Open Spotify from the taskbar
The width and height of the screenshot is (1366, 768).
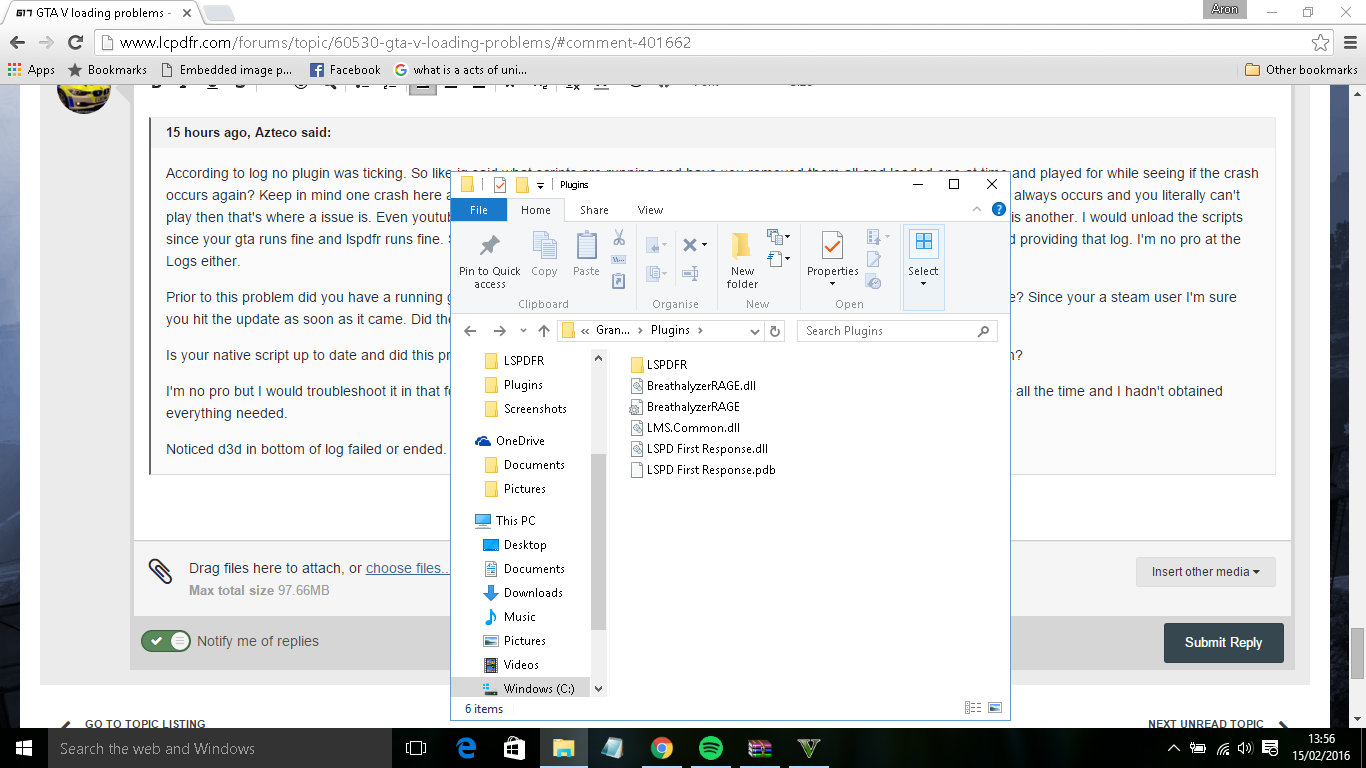[711, 748]
